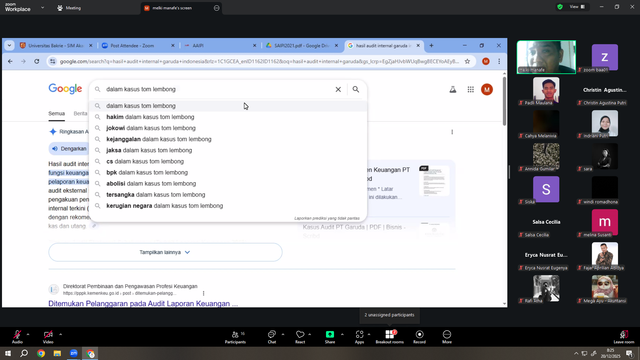The width and height of the screenshot is (640, 360).
Task: Open a new Chrome tab
Action: point(431,46)
